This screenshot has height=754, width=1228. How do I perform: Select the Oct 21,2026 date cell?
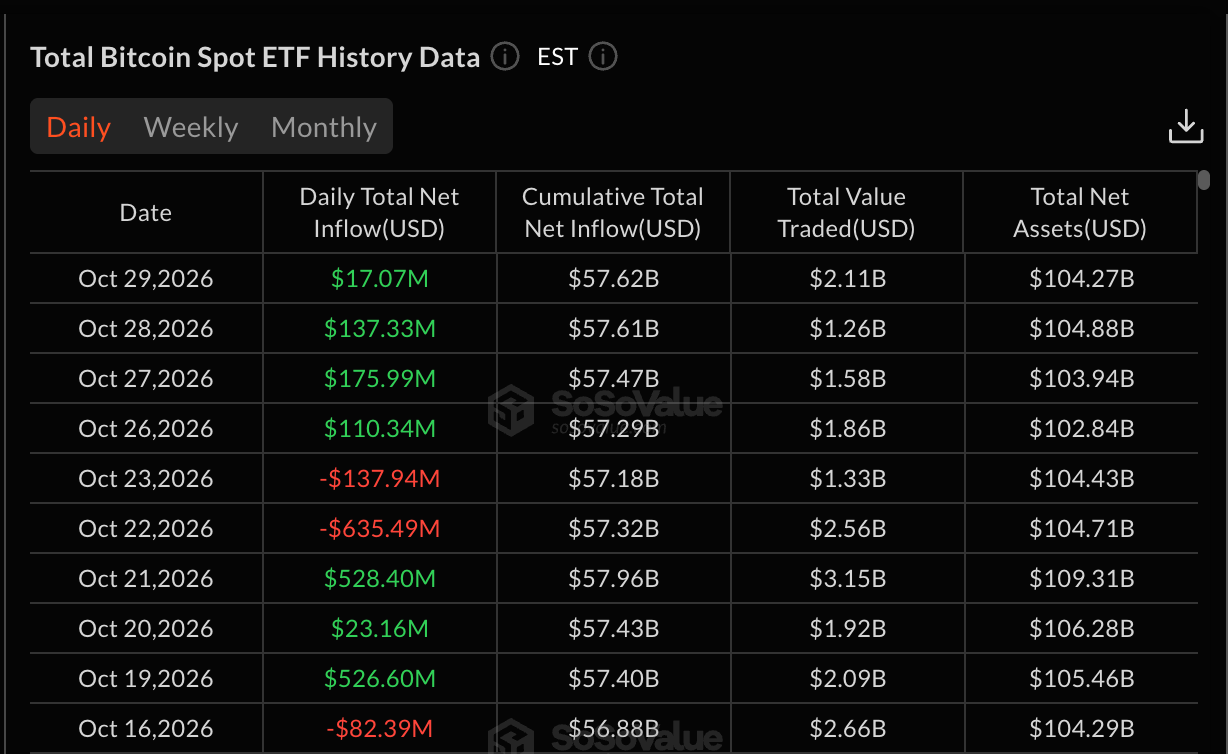(x=146, y=578)
